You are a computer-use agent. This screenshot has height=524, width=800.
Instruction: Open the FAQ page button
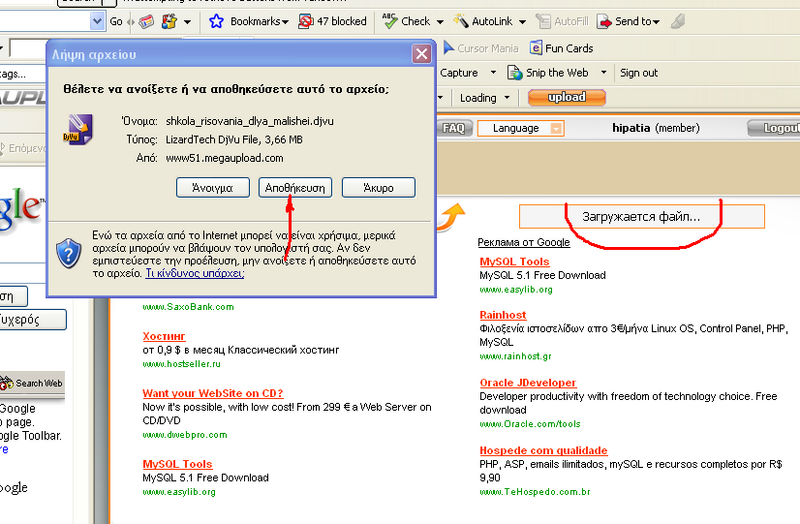454,128
